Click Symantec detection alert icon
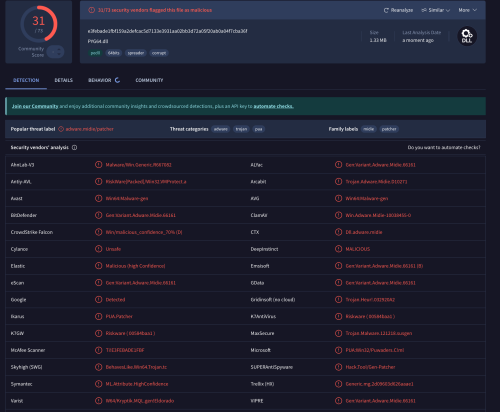Image resolution: width=500 pixels, height=412 pixels. click(98, 384)
